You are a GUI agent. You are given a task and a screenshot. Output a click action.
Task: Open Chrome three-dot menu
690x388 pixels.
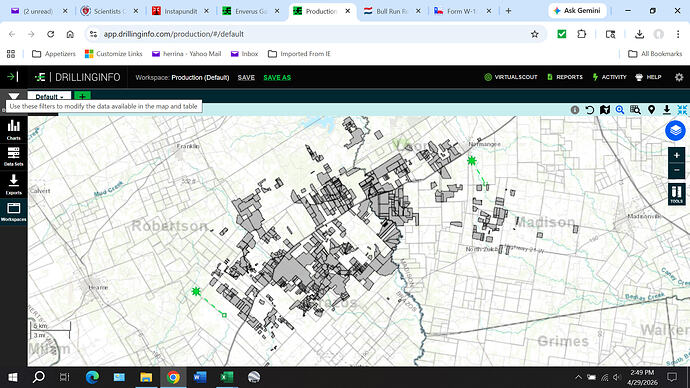678,34
